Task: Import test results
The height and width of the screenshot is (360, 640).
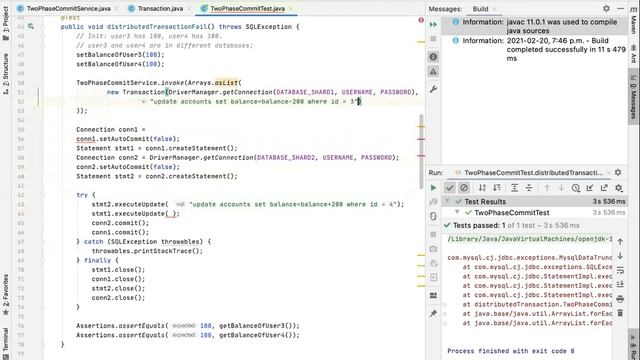Action: [x=590, y=188]
